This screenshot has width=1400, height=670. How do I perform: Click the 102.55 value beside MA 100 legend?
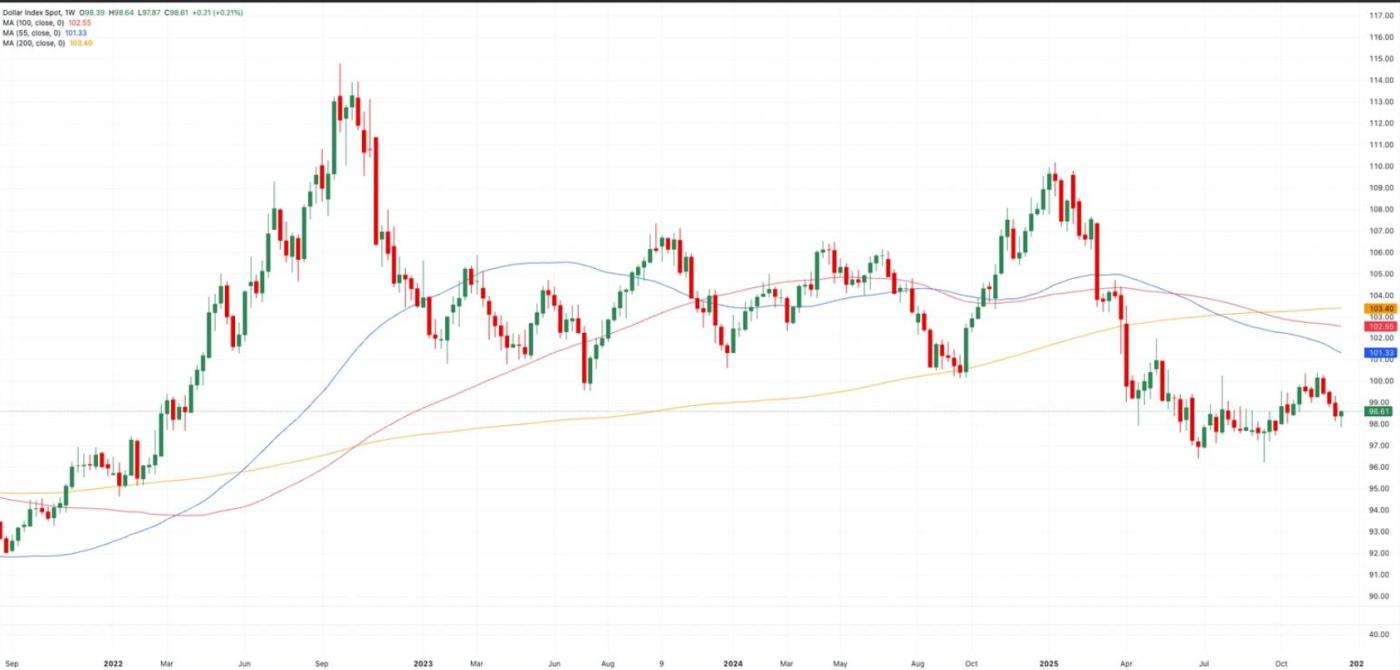point(80,23)
